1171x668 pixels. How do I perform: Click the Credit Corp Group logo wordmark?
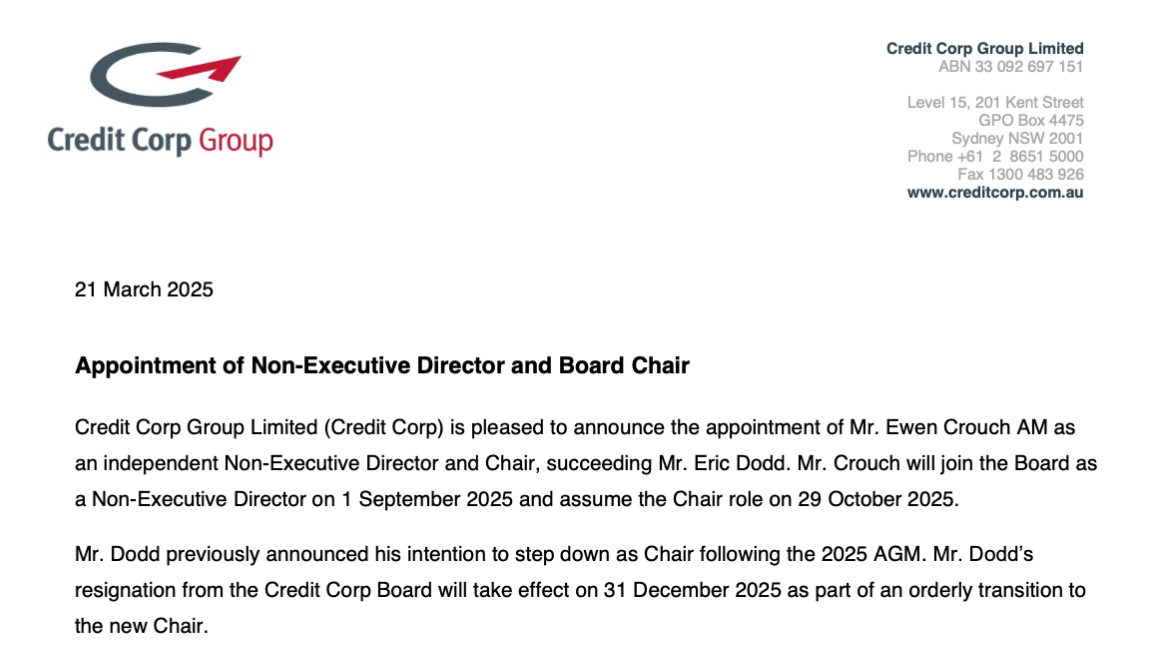click(x=160, y=140)
